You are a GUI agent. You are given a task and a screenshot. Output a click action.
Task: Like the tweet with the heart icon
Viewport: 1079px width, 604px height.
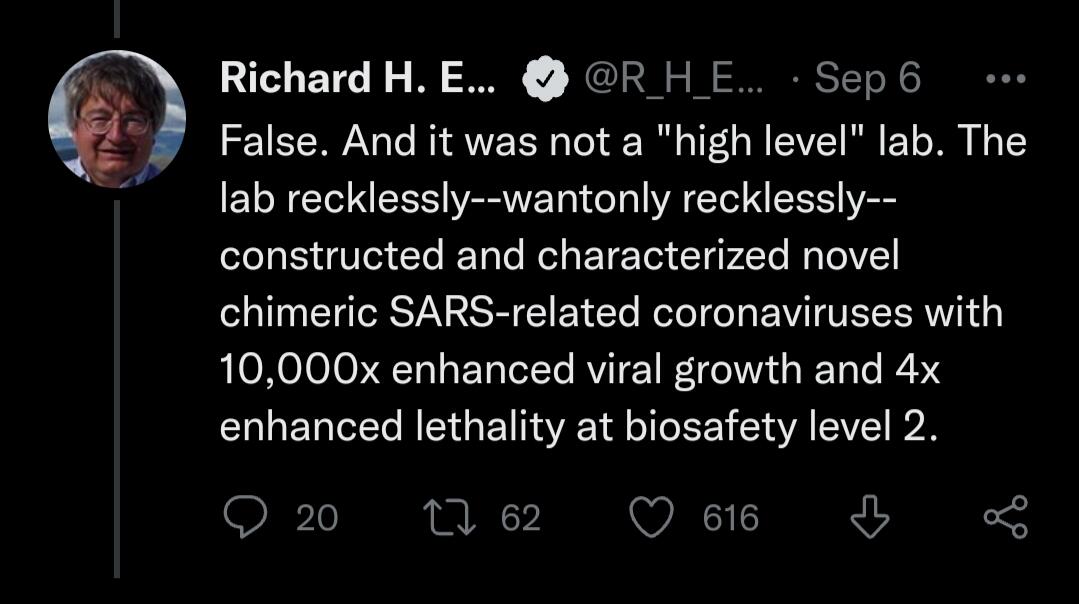[x=657, y=517]
